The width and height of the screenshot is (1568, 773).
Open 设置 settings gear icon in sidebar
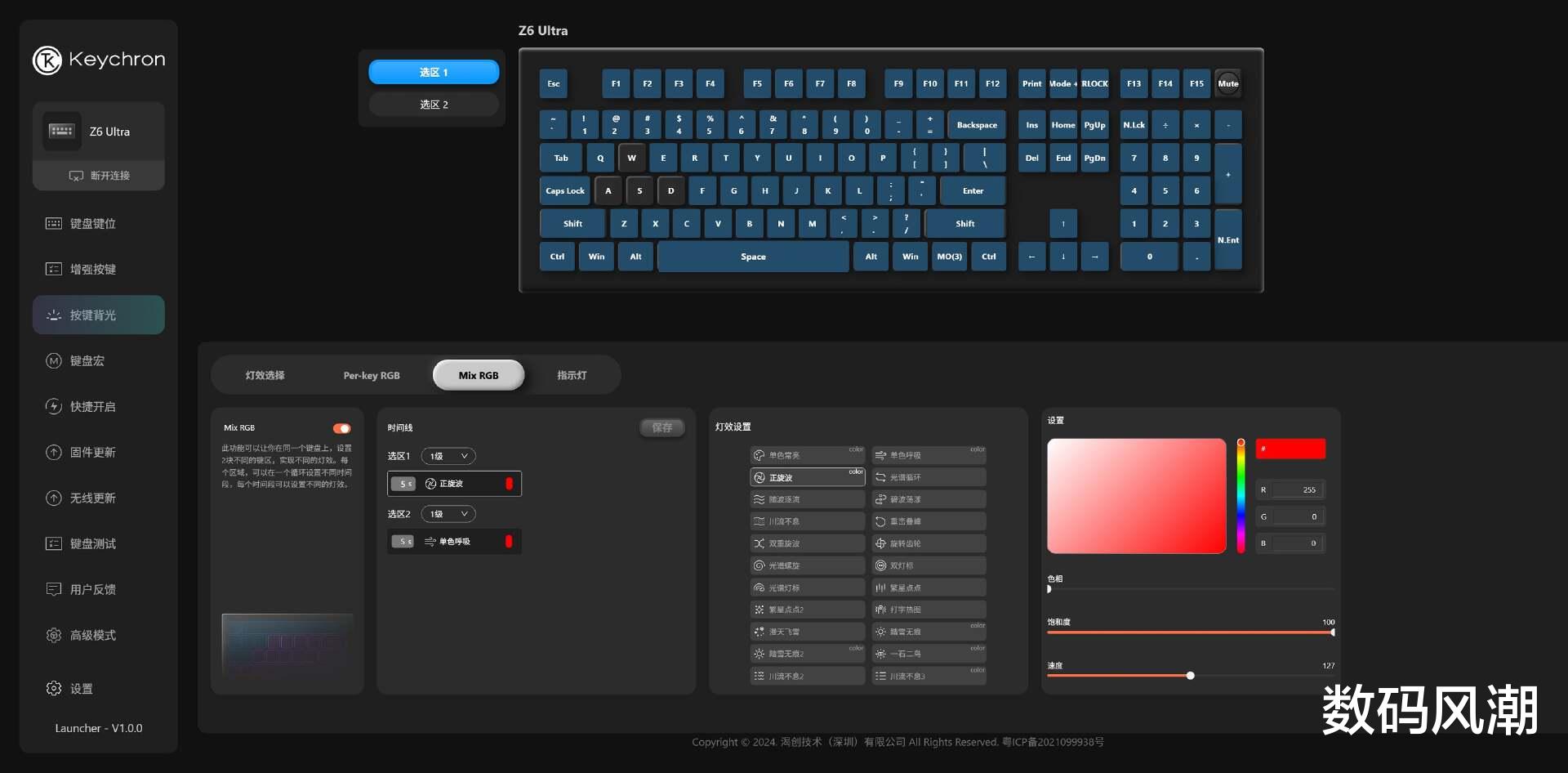(x=54, y=688)
